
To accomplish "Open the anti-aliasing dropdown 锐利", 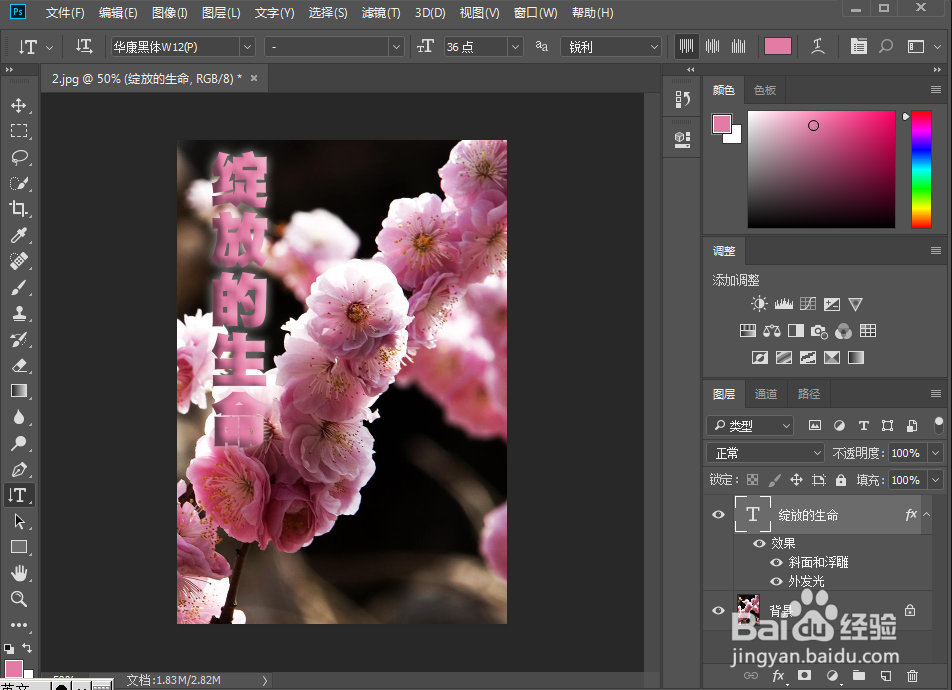I will pyautogui.click(x=654, y=47).
